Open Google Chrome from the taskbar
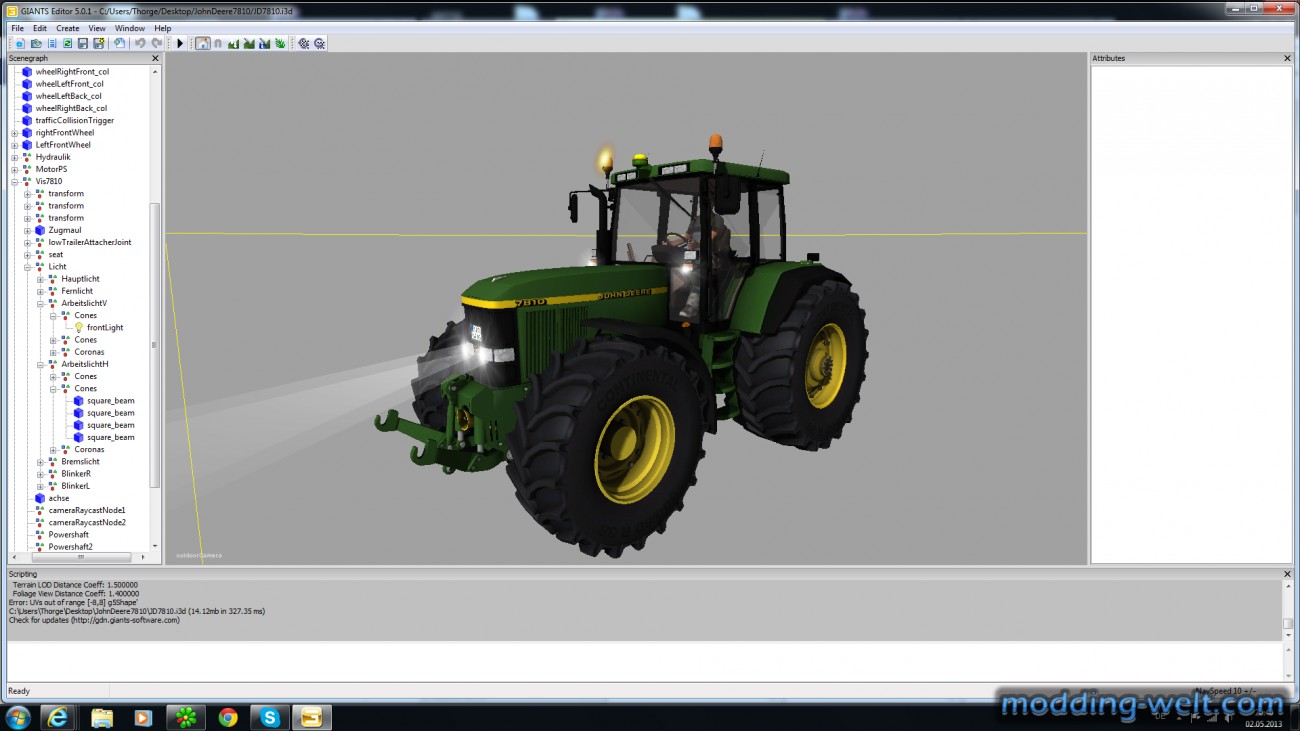Screen dimensions: 1300x731 [x=228, y=717]
